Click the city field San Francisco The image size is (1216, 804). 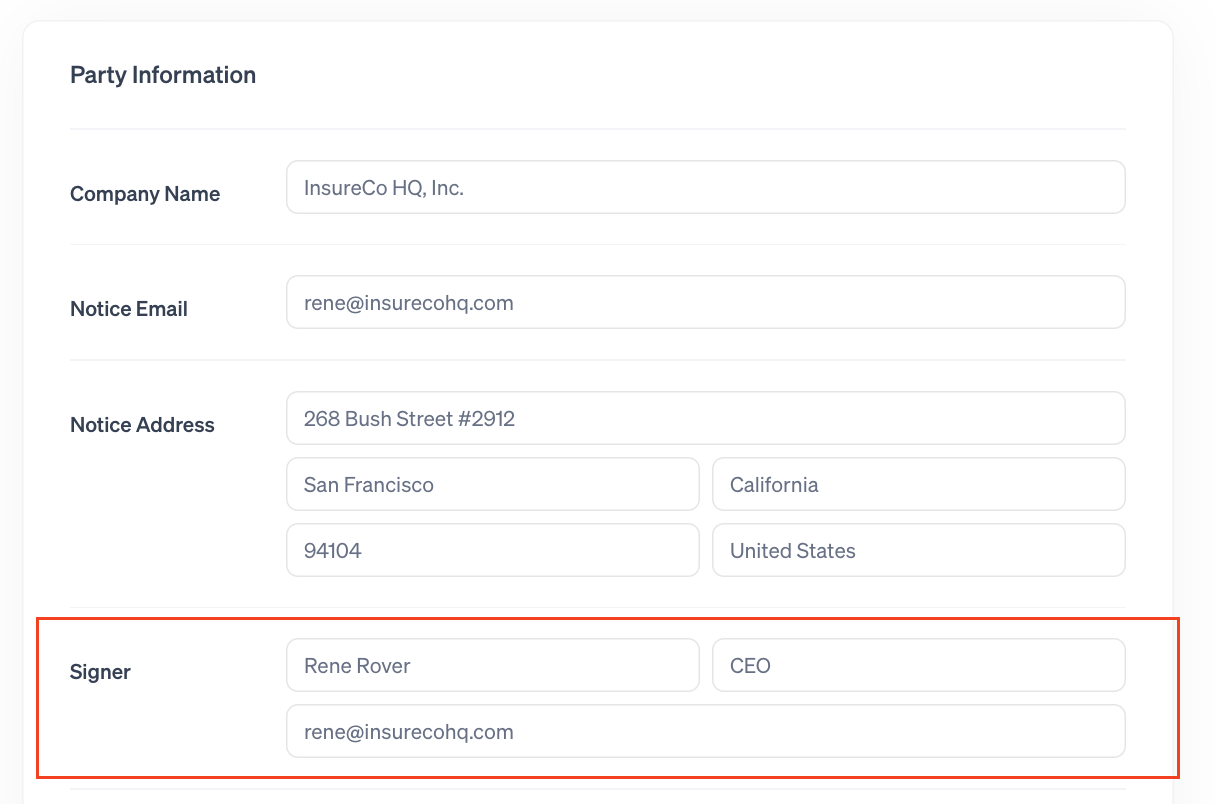493,484
